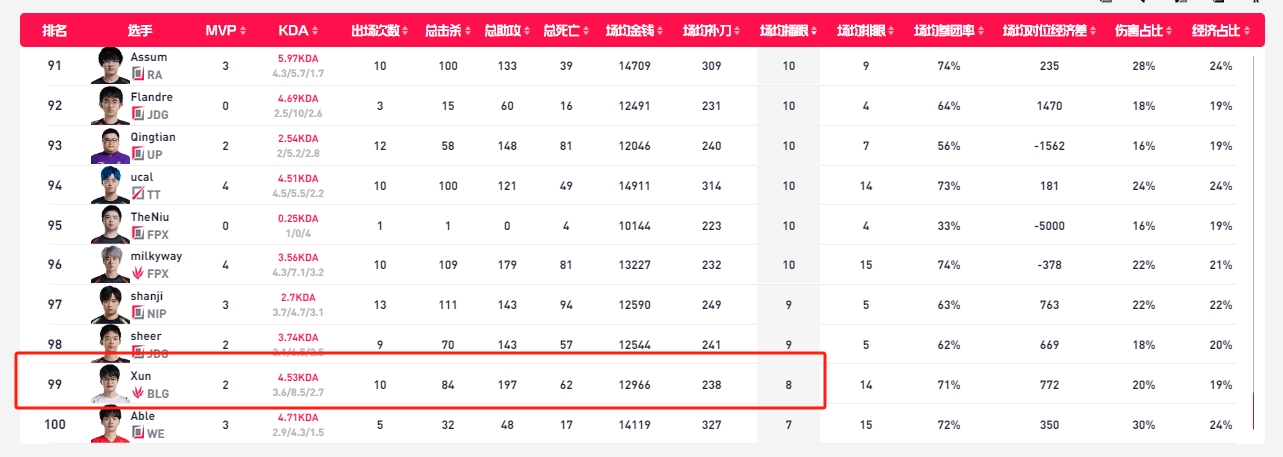Sort by 经济占比 column header

click(x=1221, y=31)
